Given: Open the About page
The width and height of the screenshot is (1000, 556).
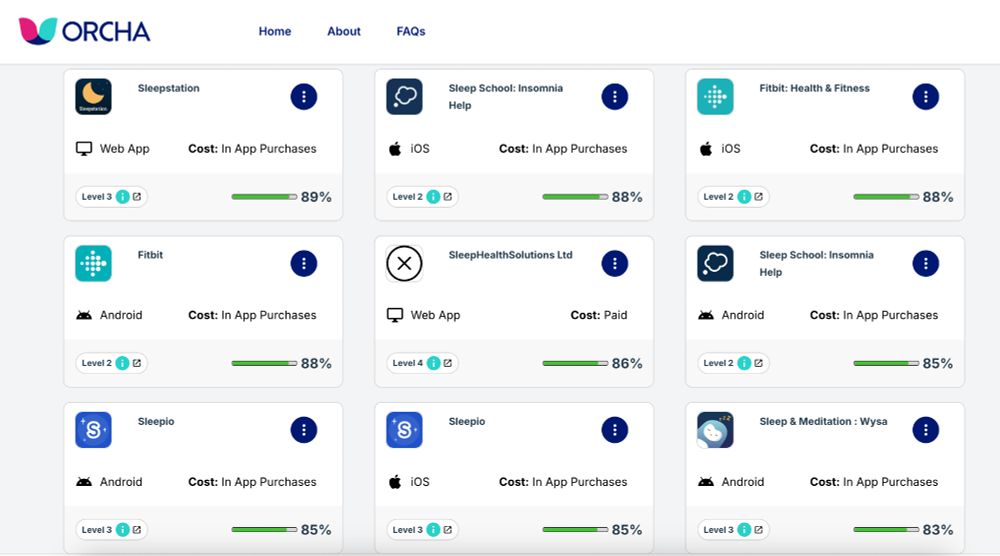Looking at the screenshot, I should [x=344, y=31].
